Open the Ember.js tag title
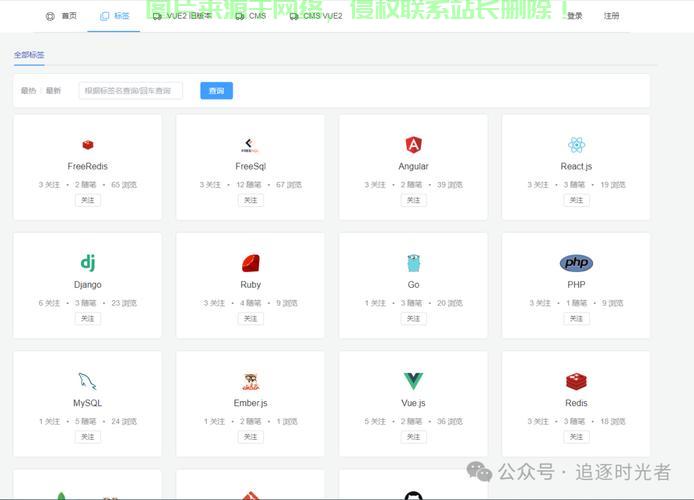The height and width of the screenshot is (500, 694). [x=251, y=403]
